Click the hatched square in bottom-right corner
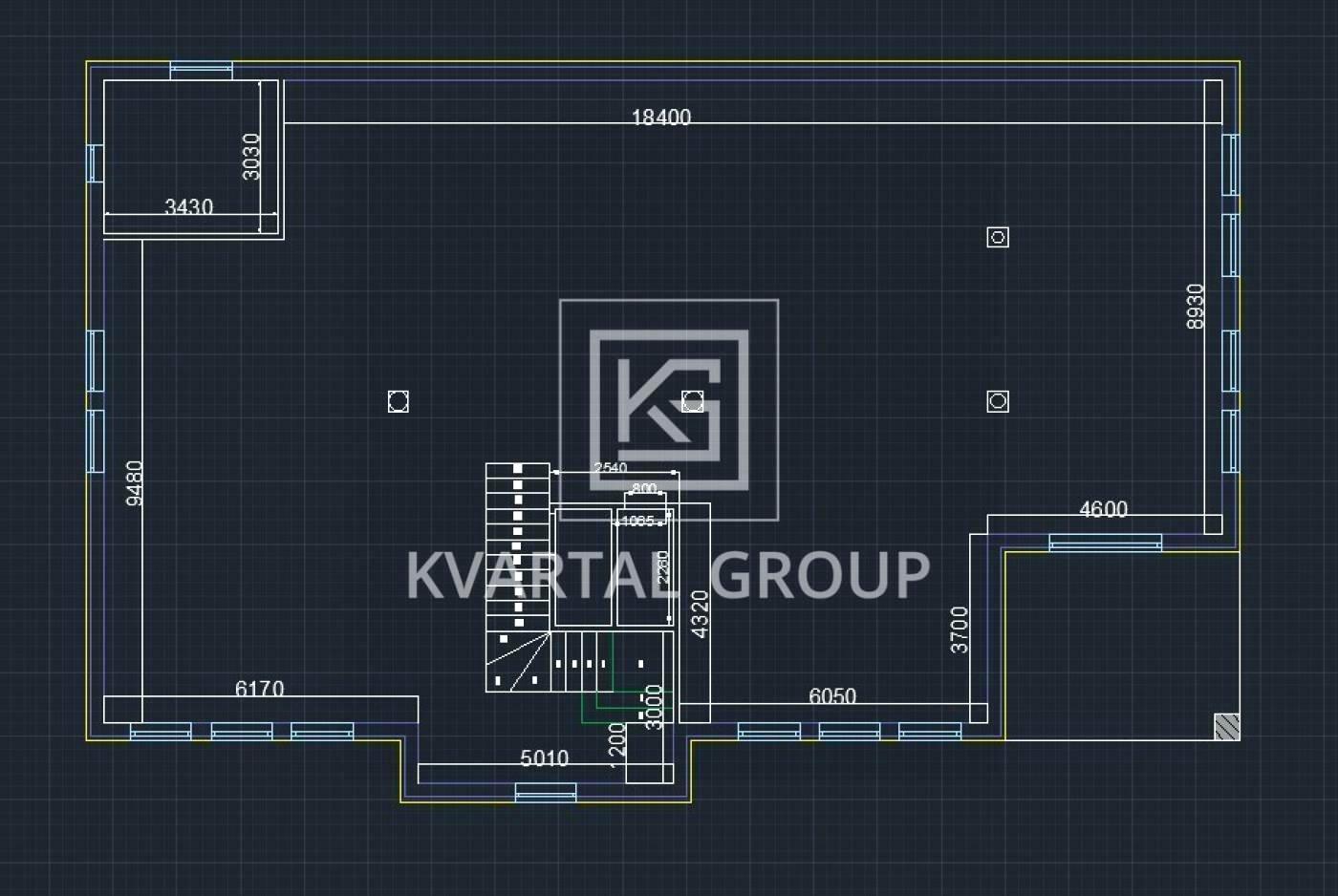Screen dimensions: 1338x896 coord(1226,727)
